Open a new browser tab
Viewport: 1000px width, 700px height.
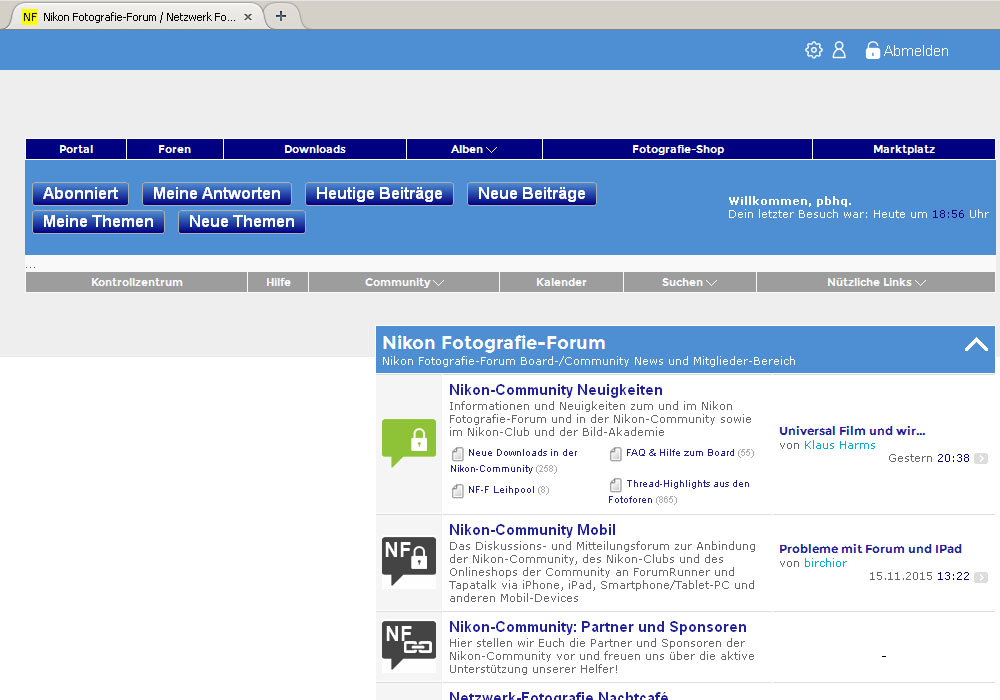281,16
